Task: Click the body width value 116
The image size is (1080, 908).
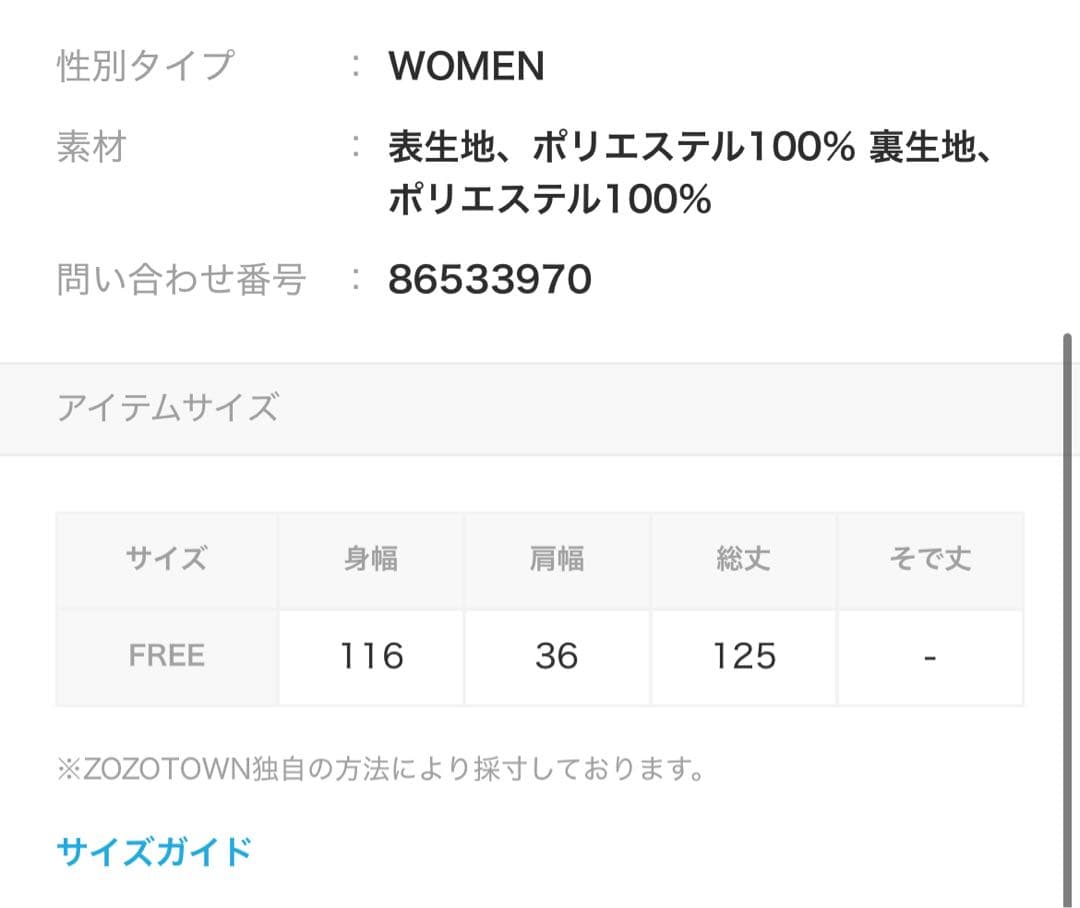Action: tap(371, 656)
